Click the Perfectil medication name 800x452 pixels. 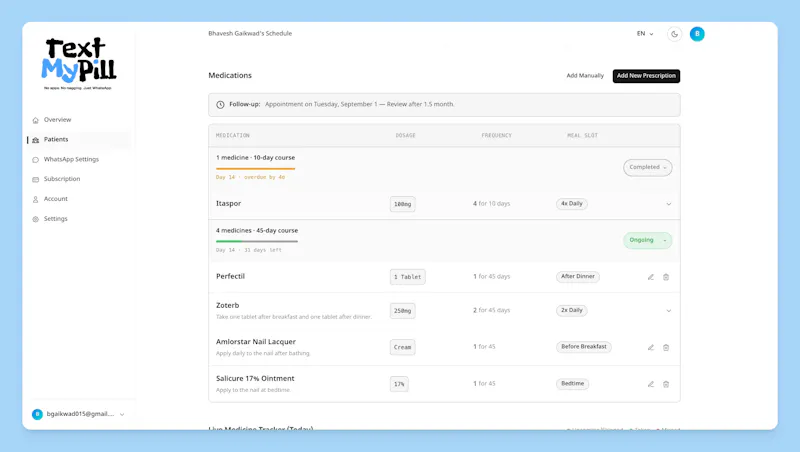point(231,277)
